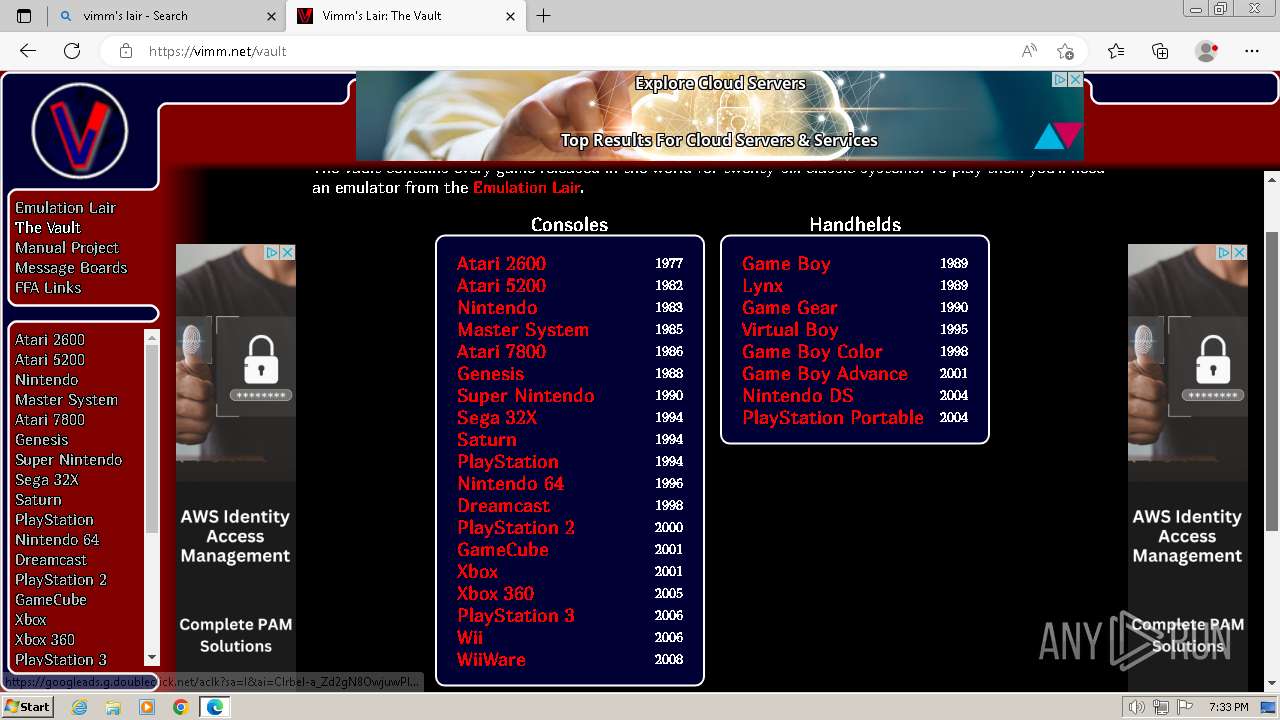Open FFA Links in sidebar menu
Viewport: 1280px width, 720px height.
(48, 288)
